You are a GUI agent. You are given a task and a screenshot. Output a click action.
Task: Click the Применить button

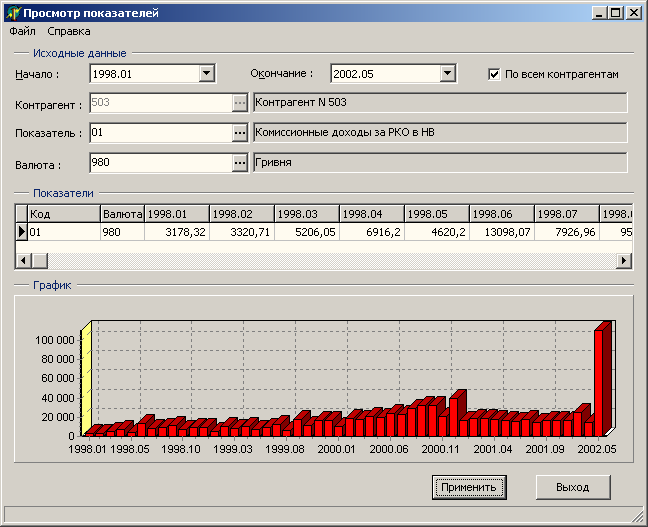pyautogui.click(x=469, y=487)
